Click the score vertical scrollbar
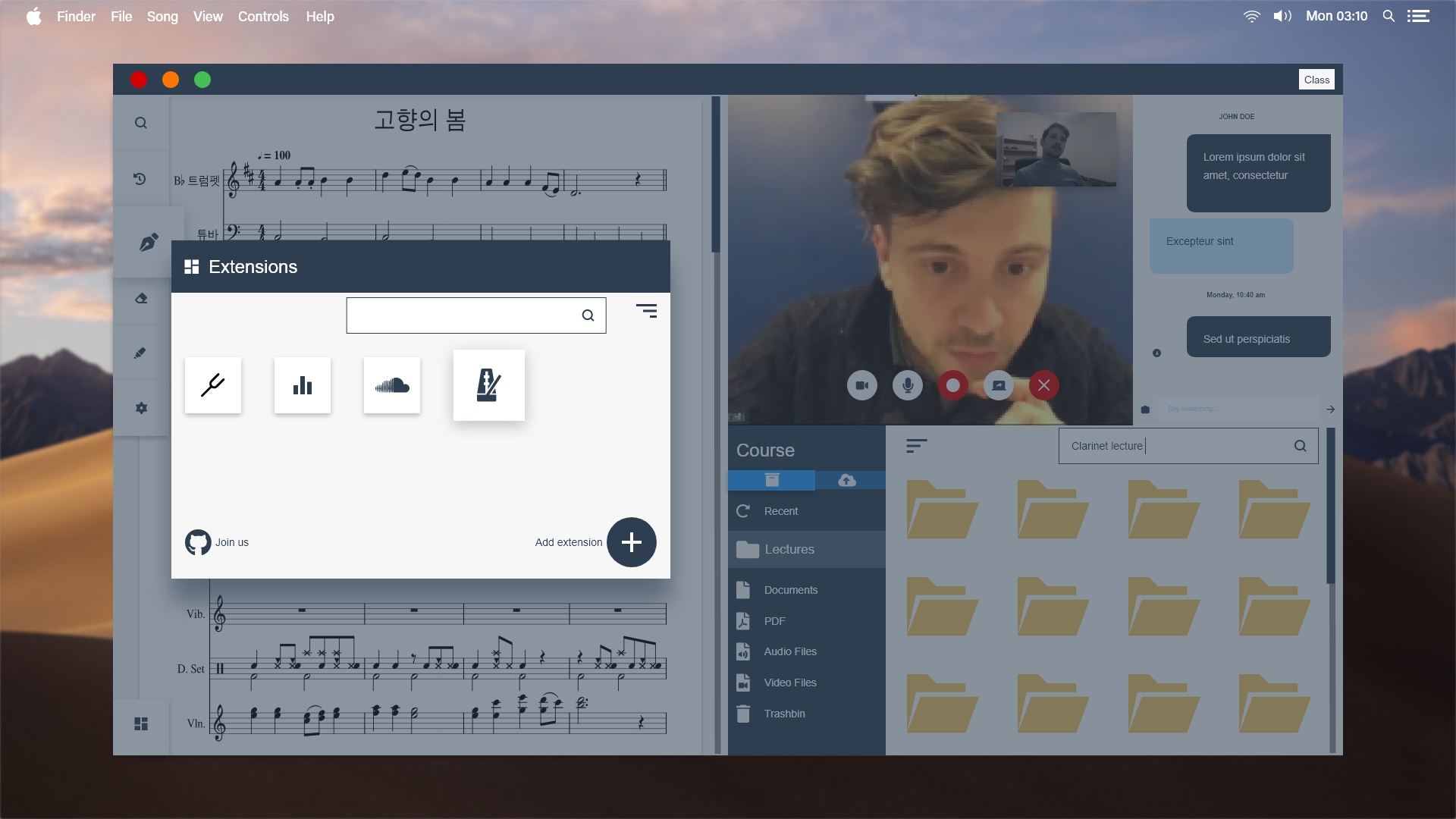 pos(715,174)
